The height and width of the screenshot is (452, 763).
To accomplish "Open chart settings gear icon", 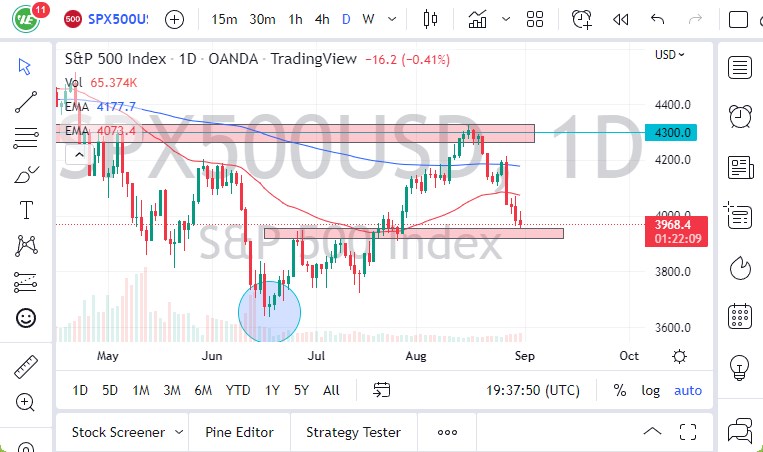I will pyautogui.click(x=679, y=356).
